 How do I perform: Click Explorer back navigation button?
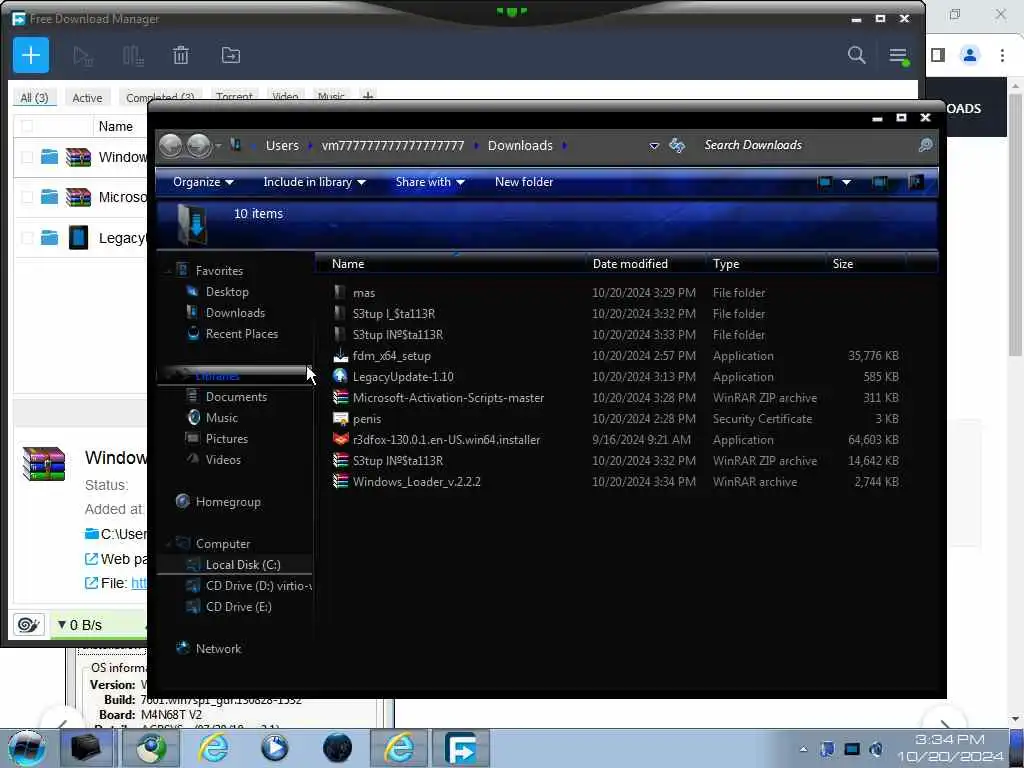pyautogui.click(x=171, y=146)
